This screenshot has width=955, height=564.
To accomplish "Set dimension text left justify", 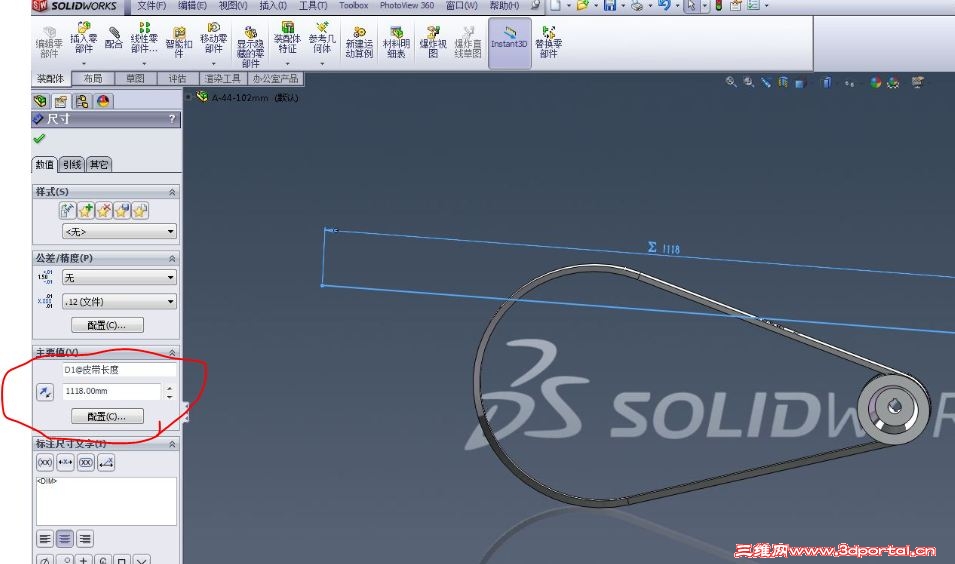I will 45,538.
